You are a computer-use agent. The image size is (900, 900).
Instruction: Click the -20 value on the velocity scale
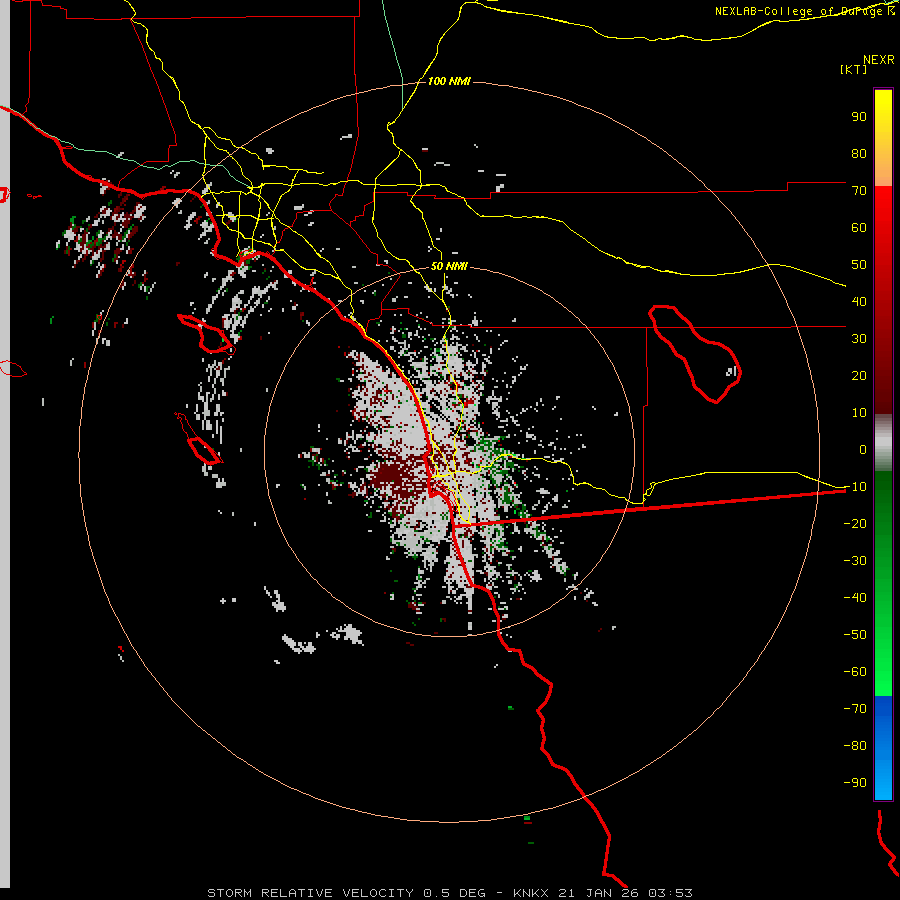click(x=855, y=523)
